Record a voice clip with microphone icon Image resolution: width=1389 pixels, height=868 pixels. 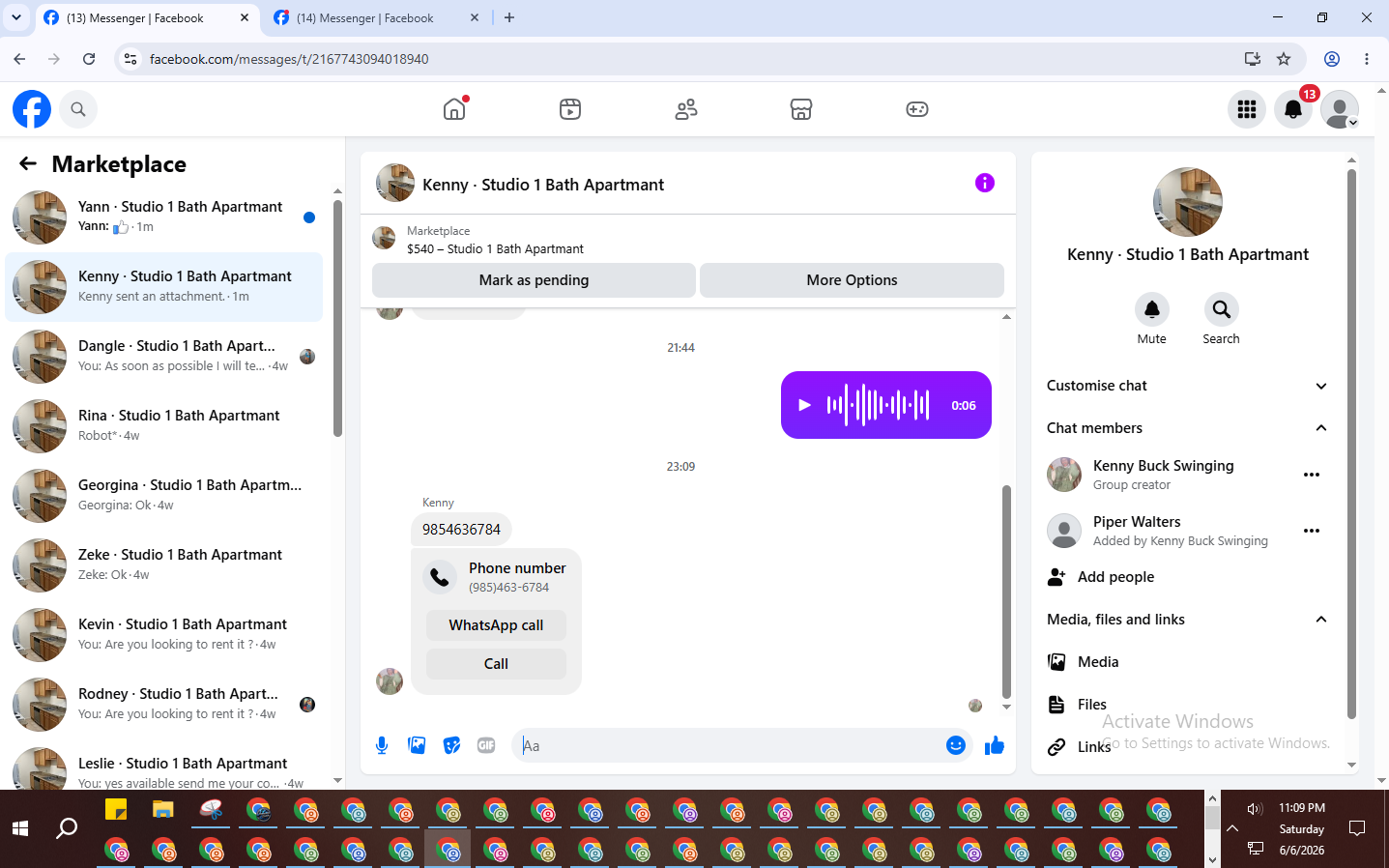[x=382, y=745]
